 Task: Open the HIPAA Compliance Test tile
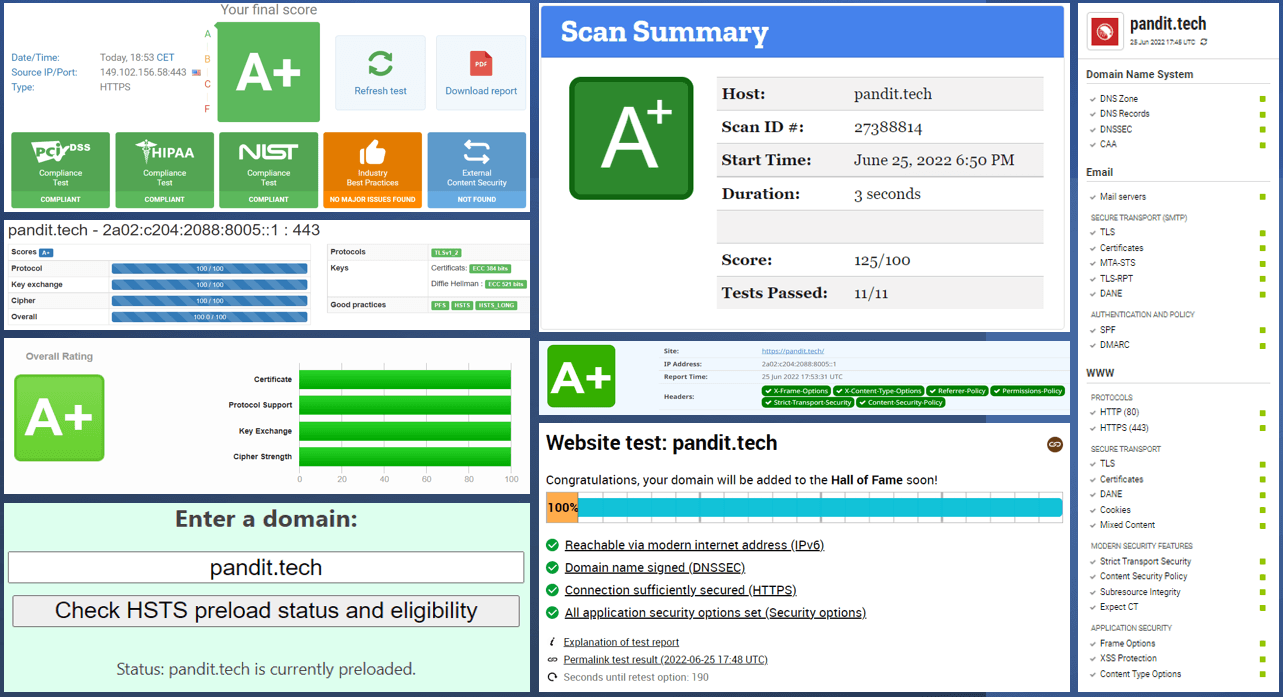tap(165, 169)
